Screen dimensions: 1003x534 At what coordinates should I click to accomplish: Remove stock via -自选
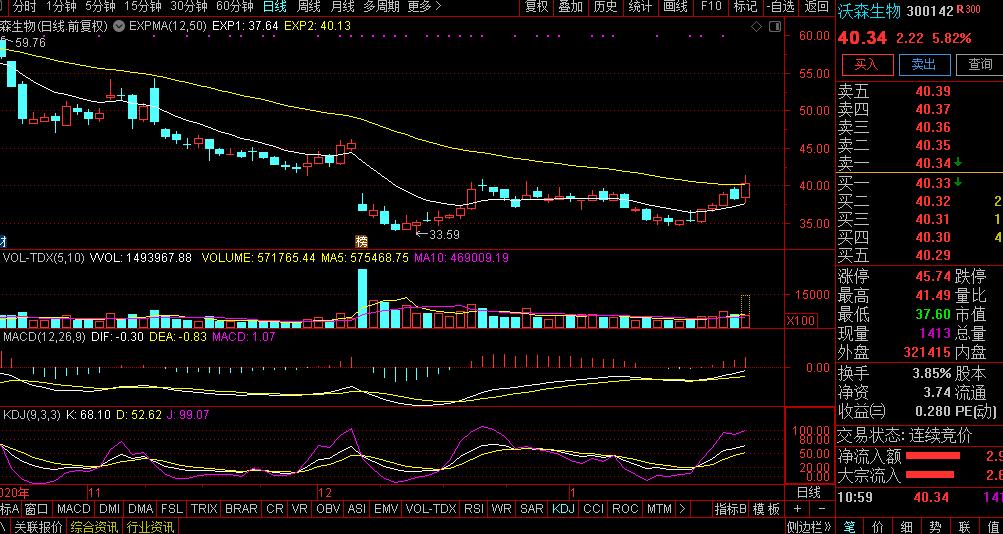pyautogui.click(x=780, y=7)
